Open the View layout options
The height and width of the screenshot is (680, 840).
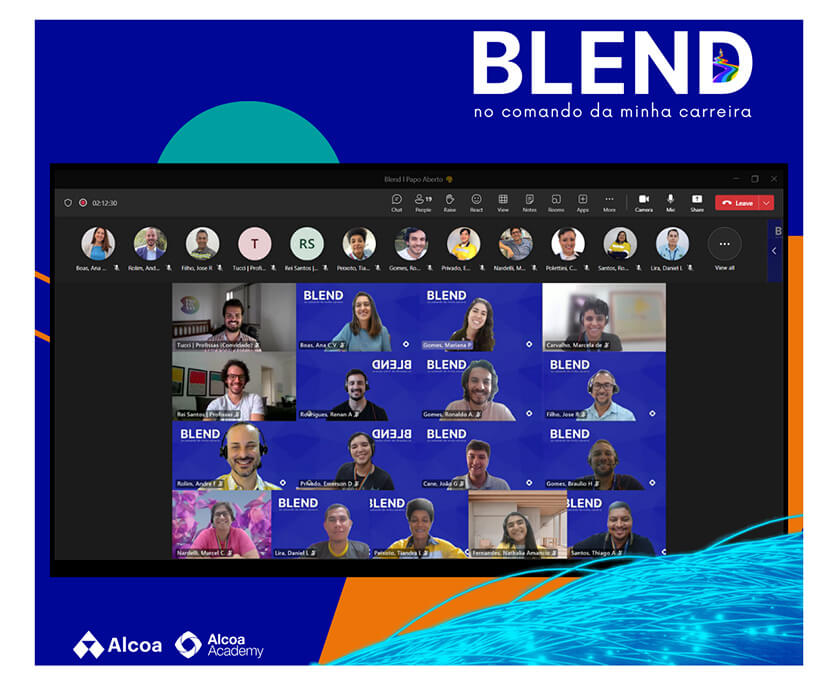tap(503, 203)
